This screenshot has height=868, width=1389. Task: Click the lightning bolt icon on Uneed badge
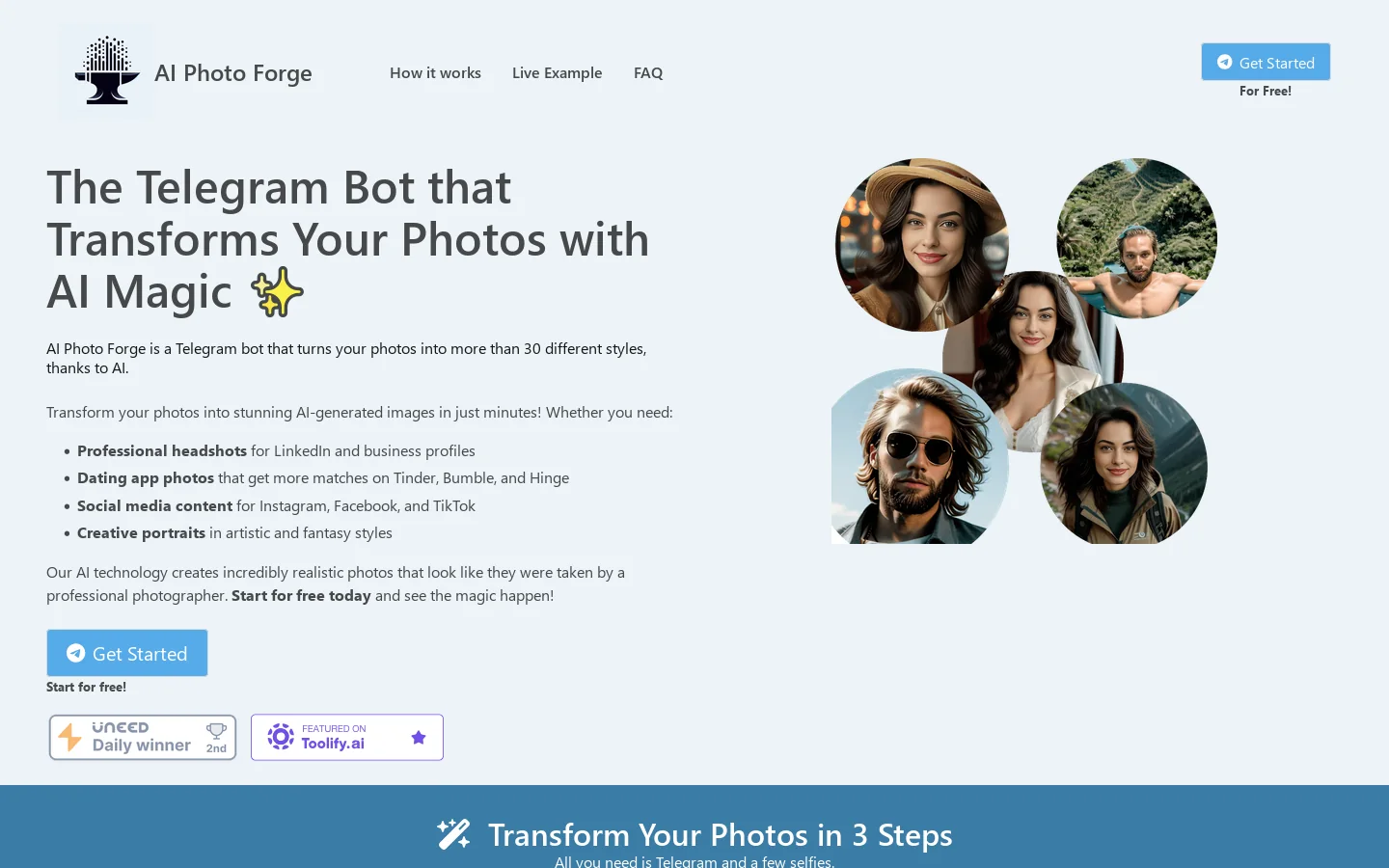(69, 737)
